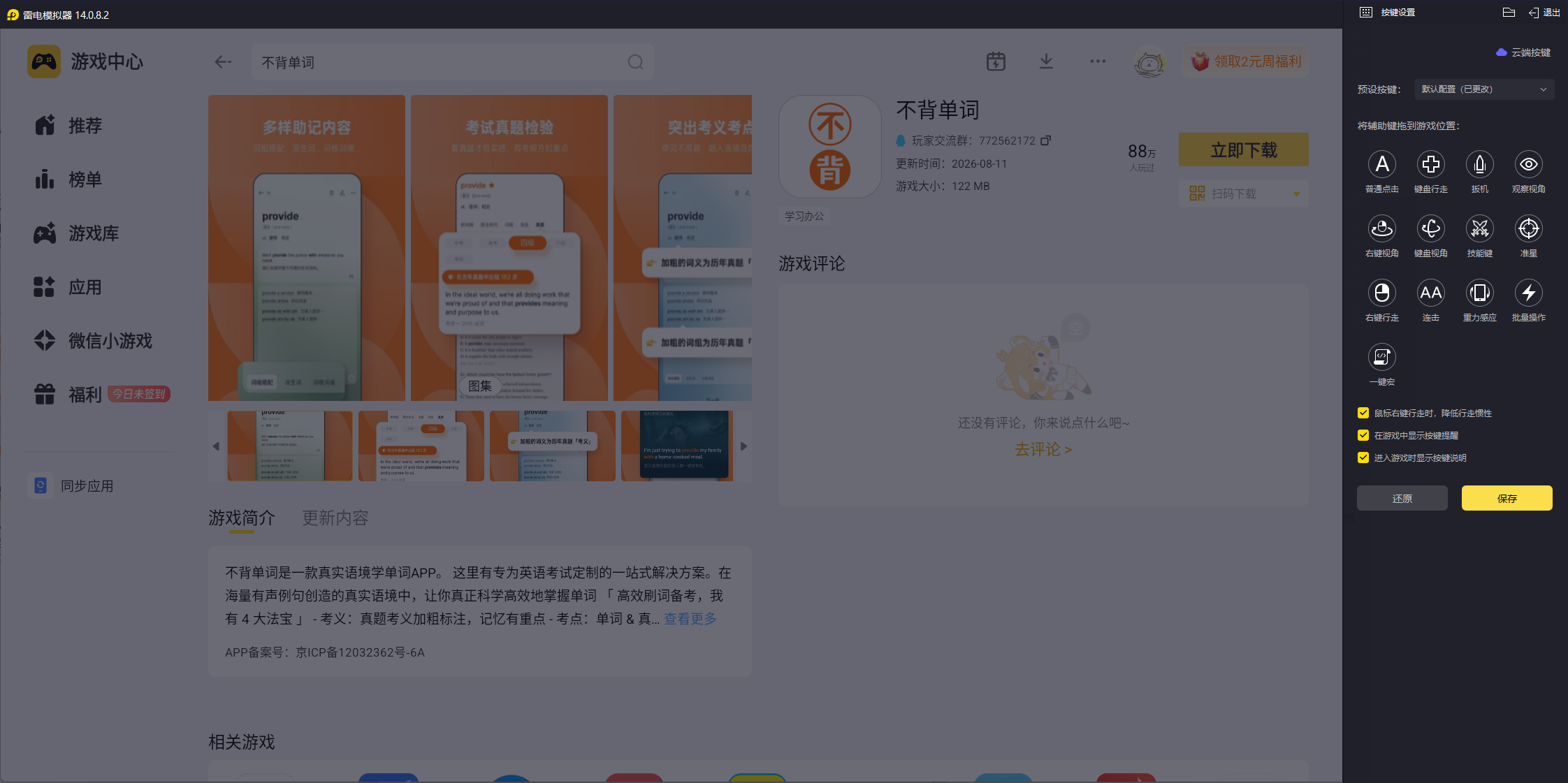Switch to the 游戏简介 tab

coord(242,518)
